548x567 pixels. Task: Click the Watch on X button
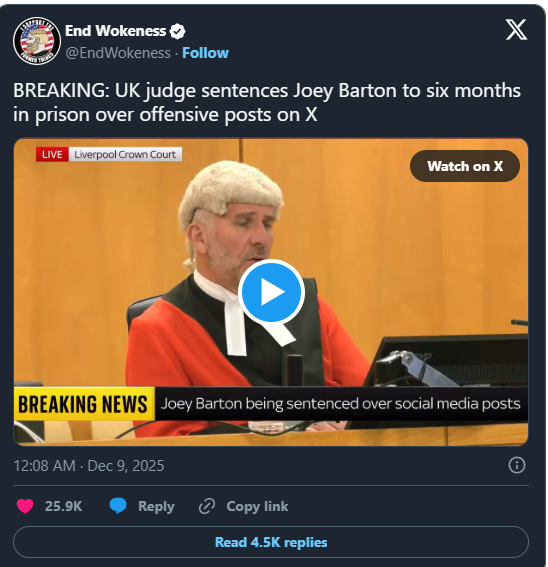465,166
